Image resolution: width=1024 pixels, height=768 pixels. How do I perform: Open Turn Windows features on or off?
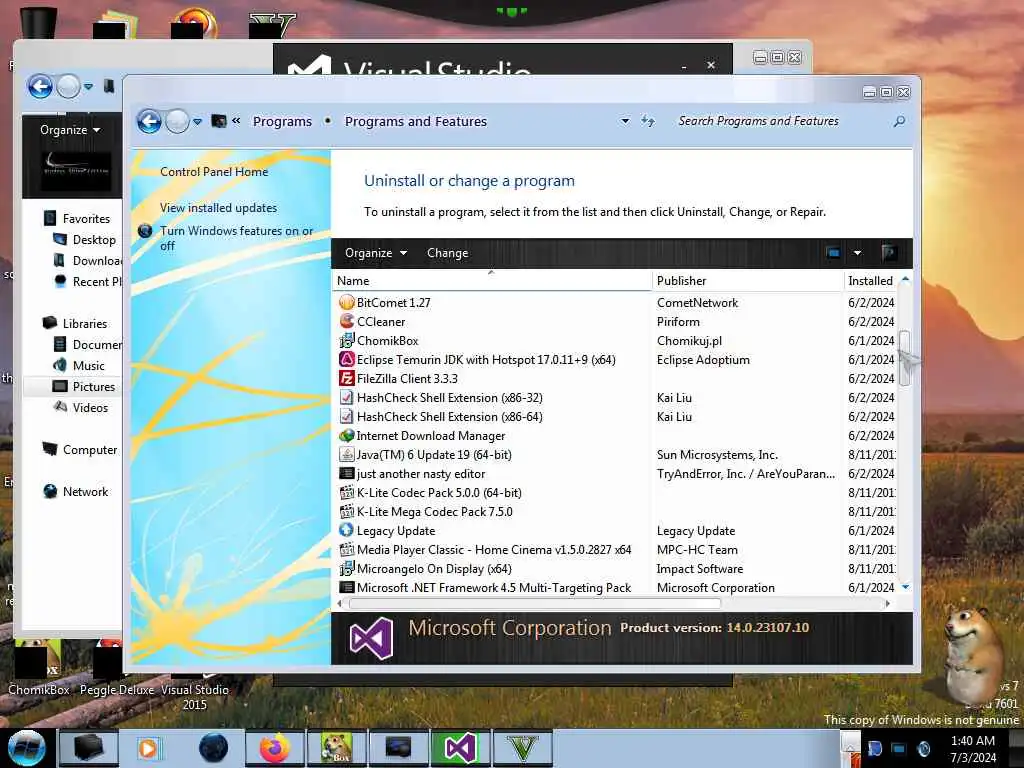coord(236,238)
